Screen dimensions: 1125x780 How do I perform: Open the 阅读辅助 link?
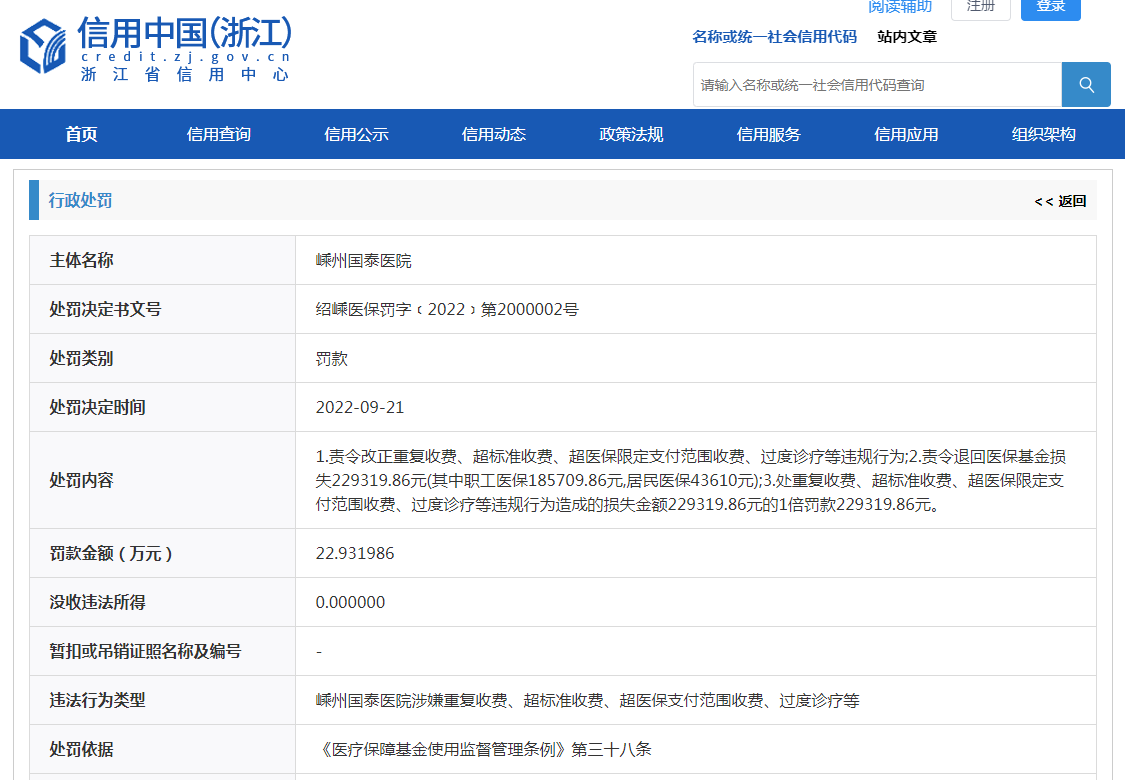(899, 7)
